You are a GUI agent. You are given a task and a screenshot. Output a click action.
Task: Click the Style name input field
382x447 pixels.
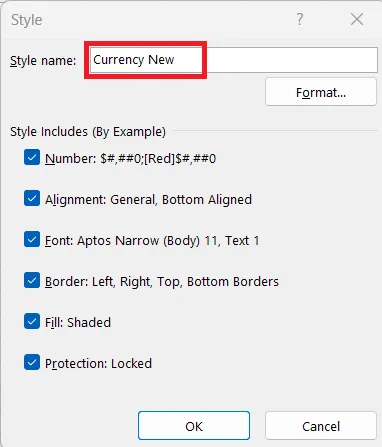pyautogui.click(x=233, y=60)
